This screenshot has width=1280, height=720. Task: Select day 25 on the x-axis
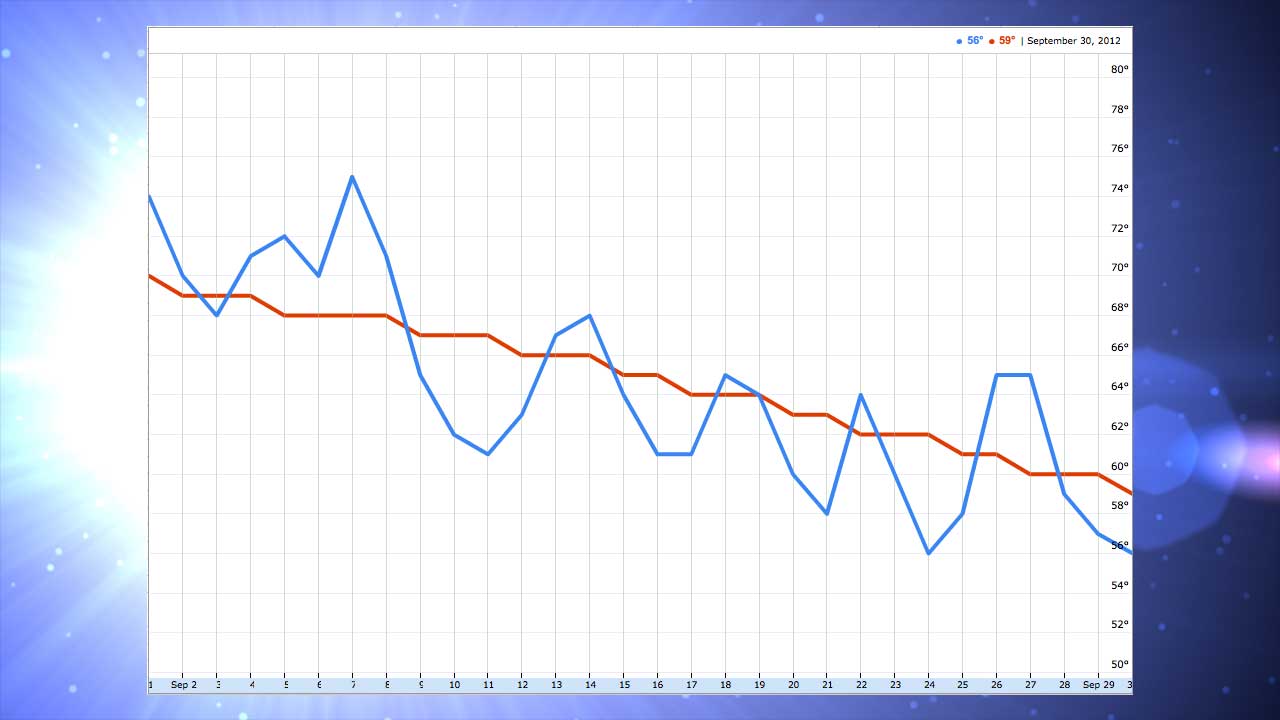click(962, 685)
